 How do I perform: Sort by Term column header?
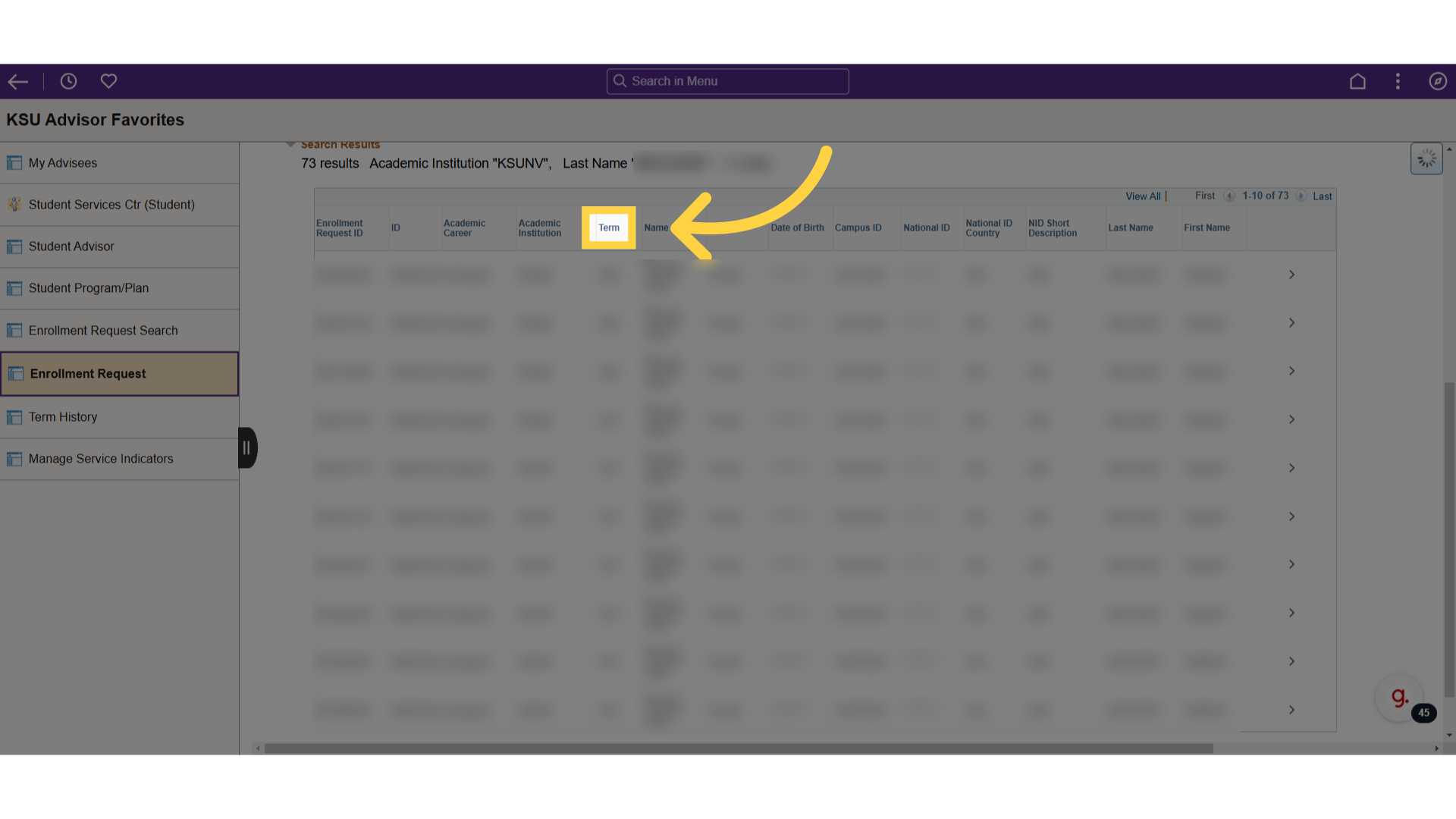click(609, 227)
